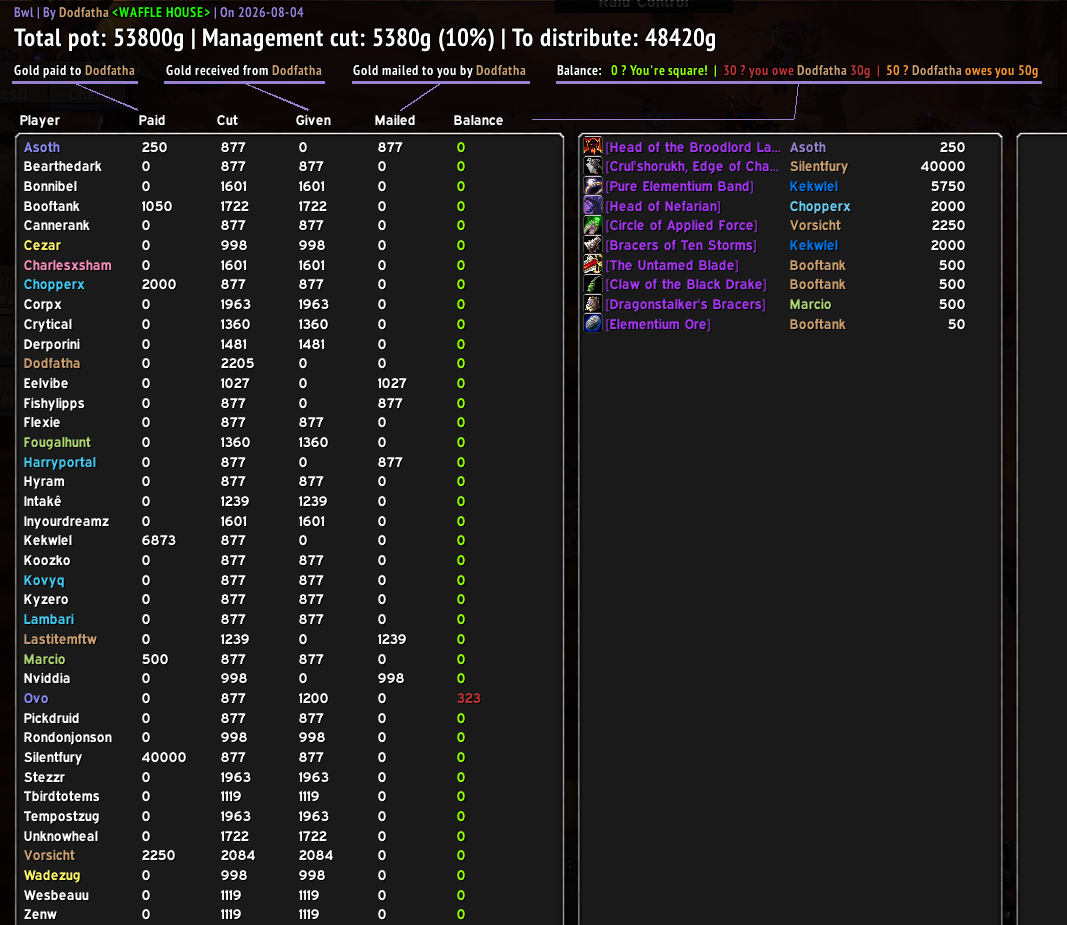This screenshot has height=925, width=1067.
Task: Open the [Head of the Broodlord La... item link
Action: click(x=693, y=147)
